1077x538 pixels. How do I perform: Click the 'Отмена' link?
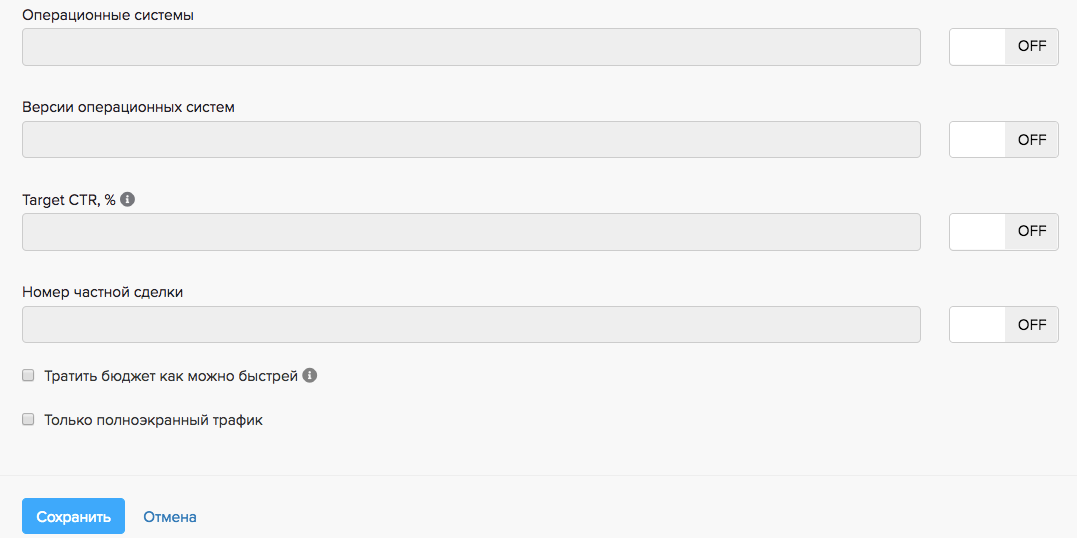coord(170,517)
